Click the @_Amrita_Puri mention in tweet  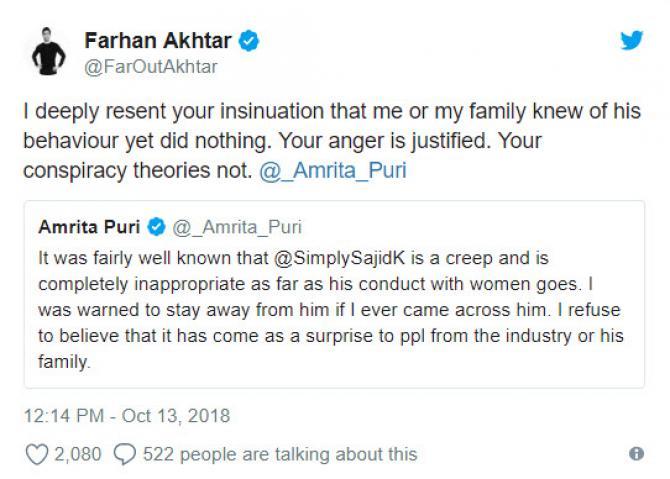coord(333,170)
